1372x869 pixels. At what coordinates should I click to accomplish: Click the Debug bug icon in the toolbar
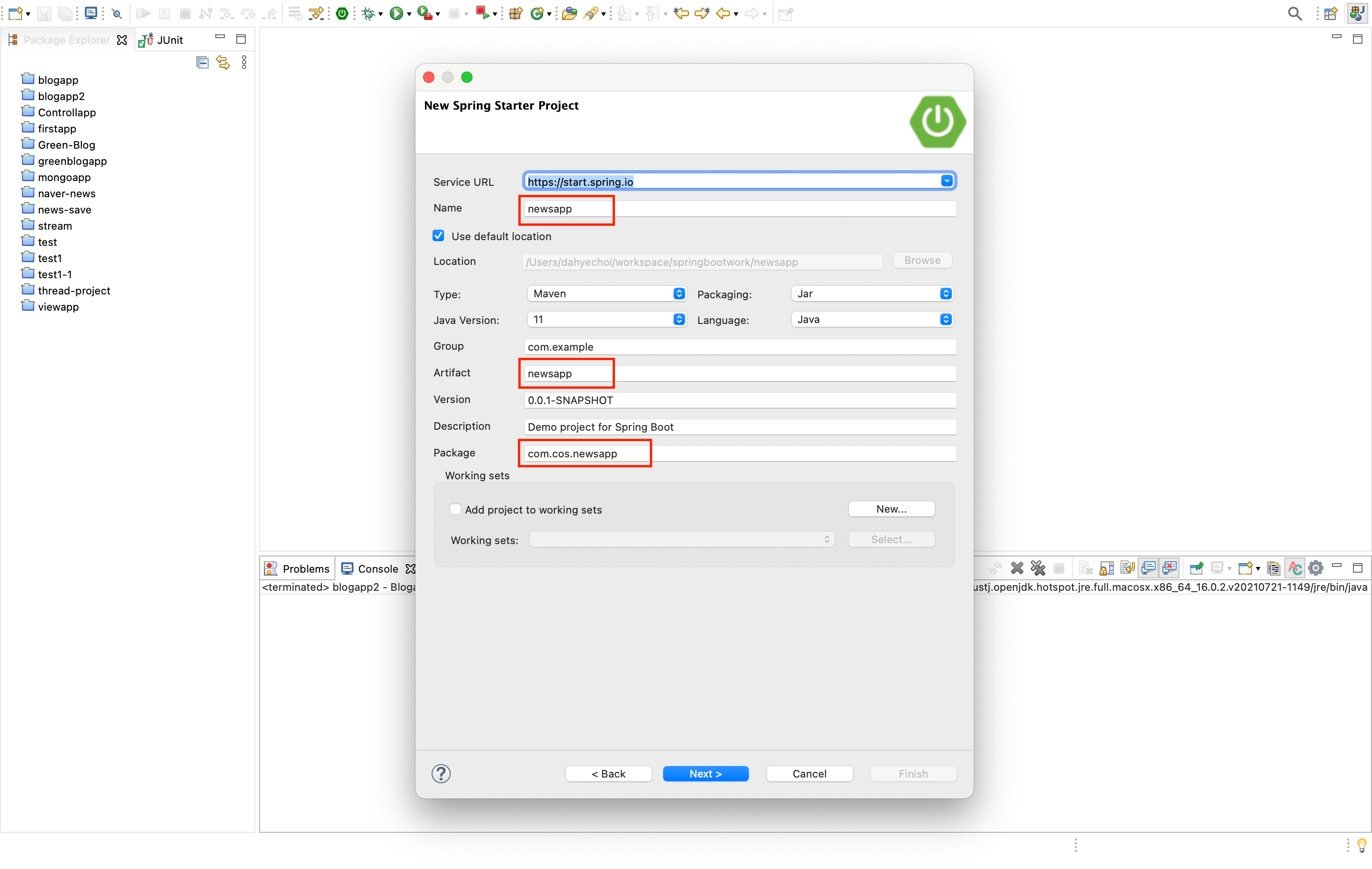click(369, 13)
